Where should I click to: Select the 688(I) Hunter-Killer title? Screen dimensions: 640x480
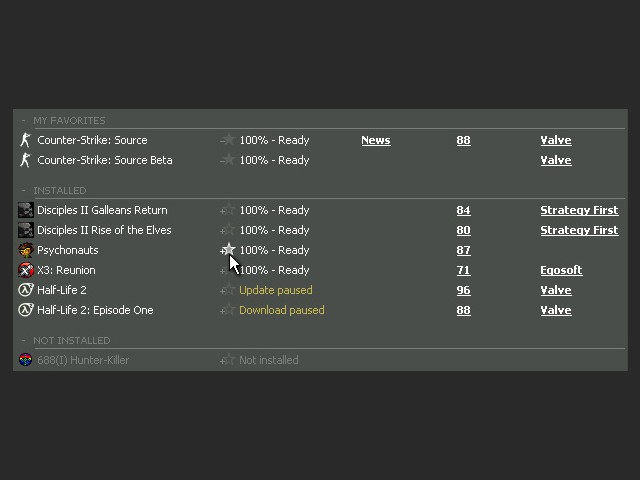coord(83,360)
